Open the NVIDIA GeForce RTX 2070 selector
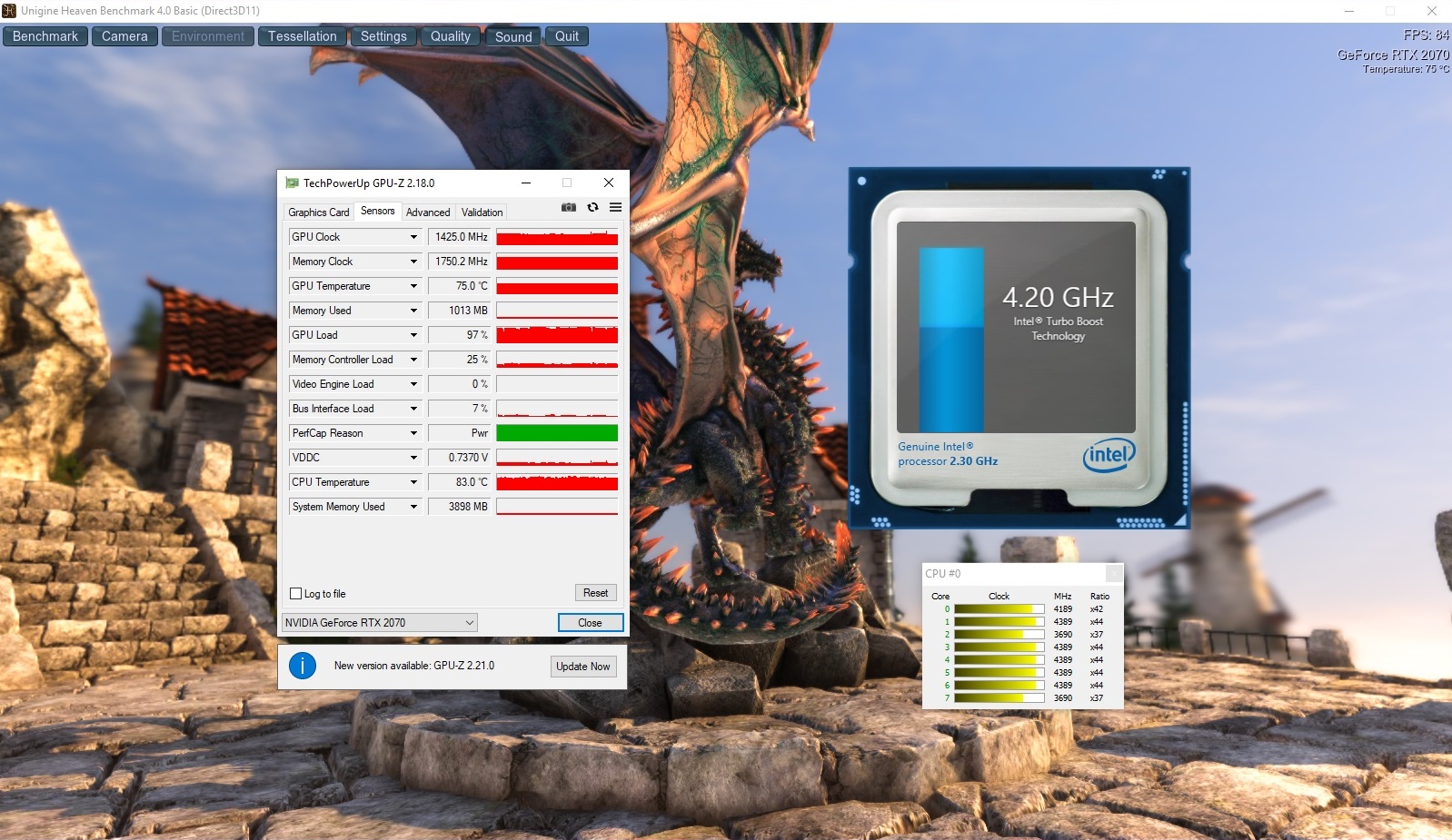The height and width of the screenshot is (840, 1452). pyautogui.click(x=380, y=623)
